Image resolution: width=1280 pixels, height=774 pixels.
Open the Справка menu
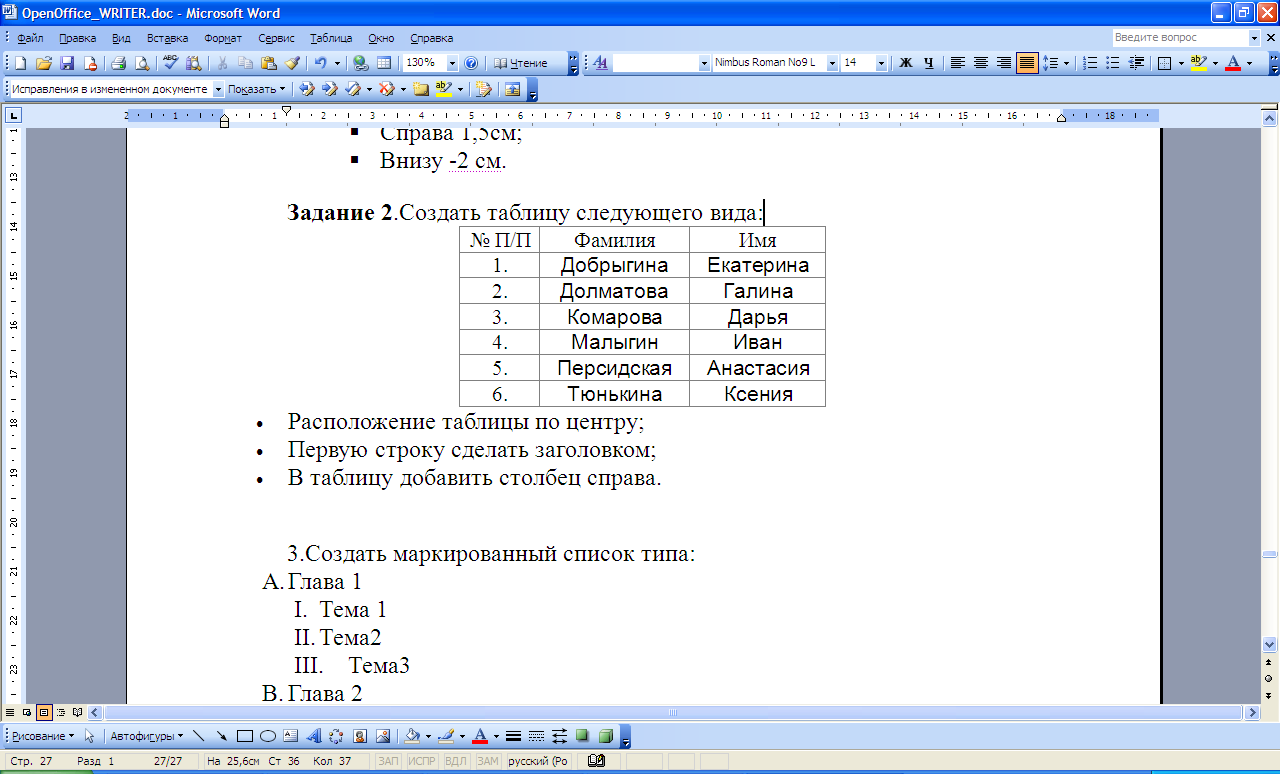pyautogui.click(x=431, y=38)
